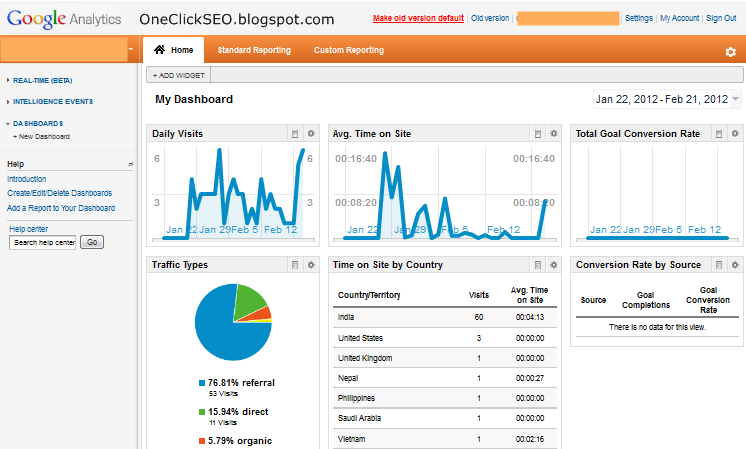Open Avg. Time on Site settings gear
746x449 pixels.
[553, 134]
